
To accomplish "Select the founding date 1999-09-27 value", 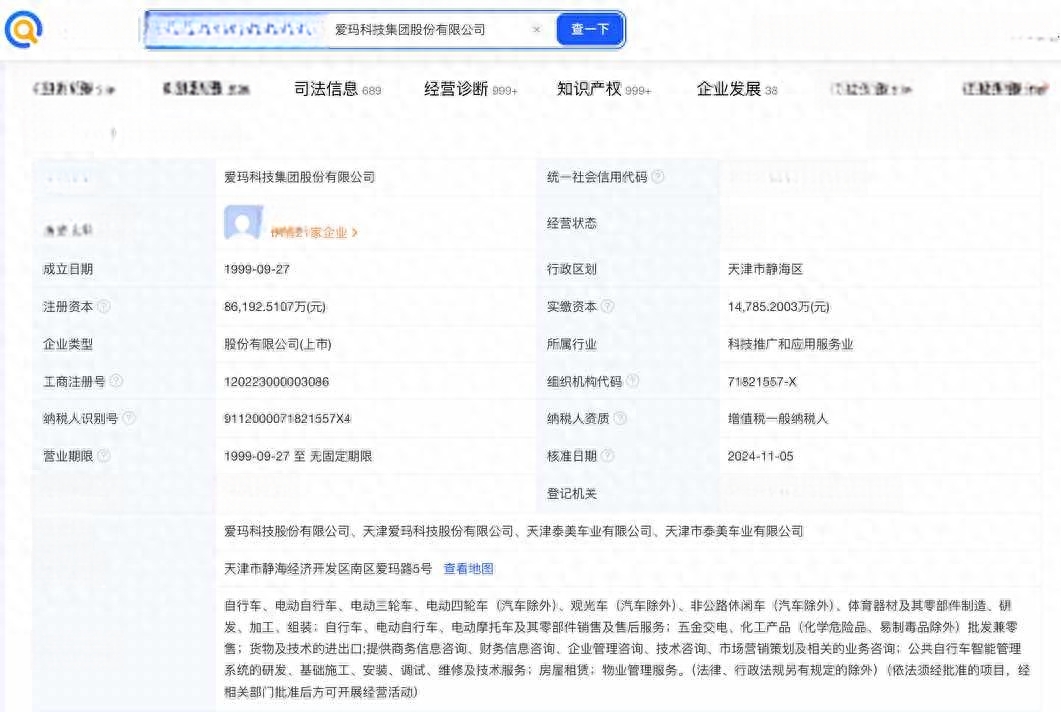I will click(256, 269).
